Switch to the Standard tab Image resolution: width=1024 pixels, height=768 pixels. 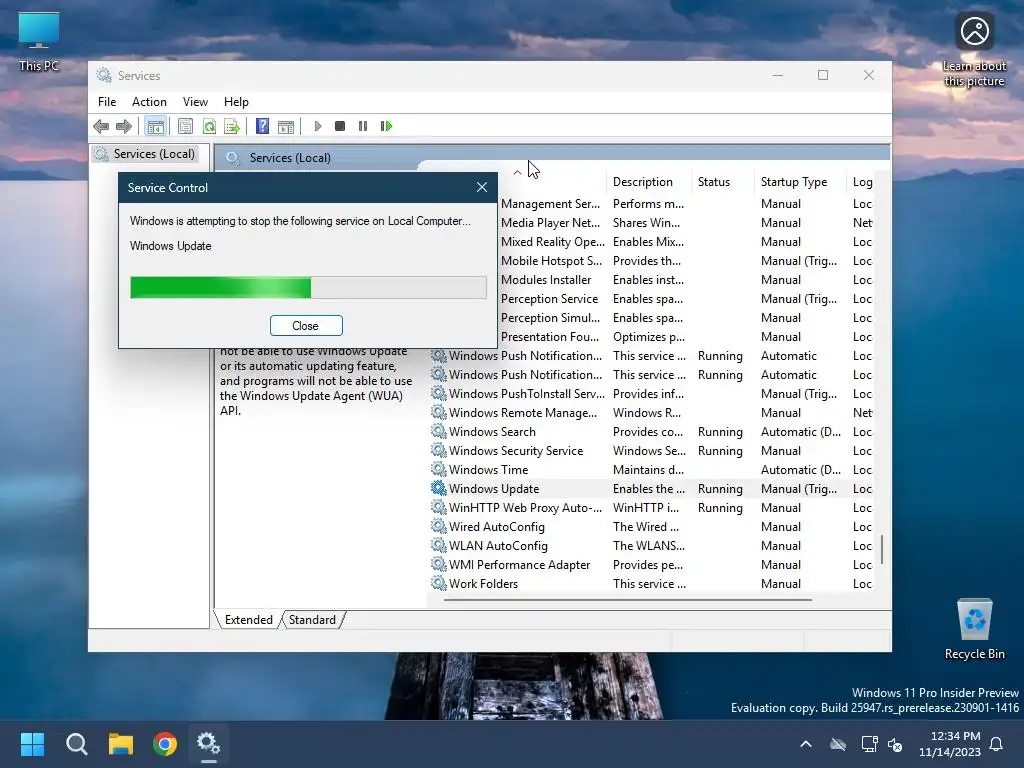click(312, 620)
